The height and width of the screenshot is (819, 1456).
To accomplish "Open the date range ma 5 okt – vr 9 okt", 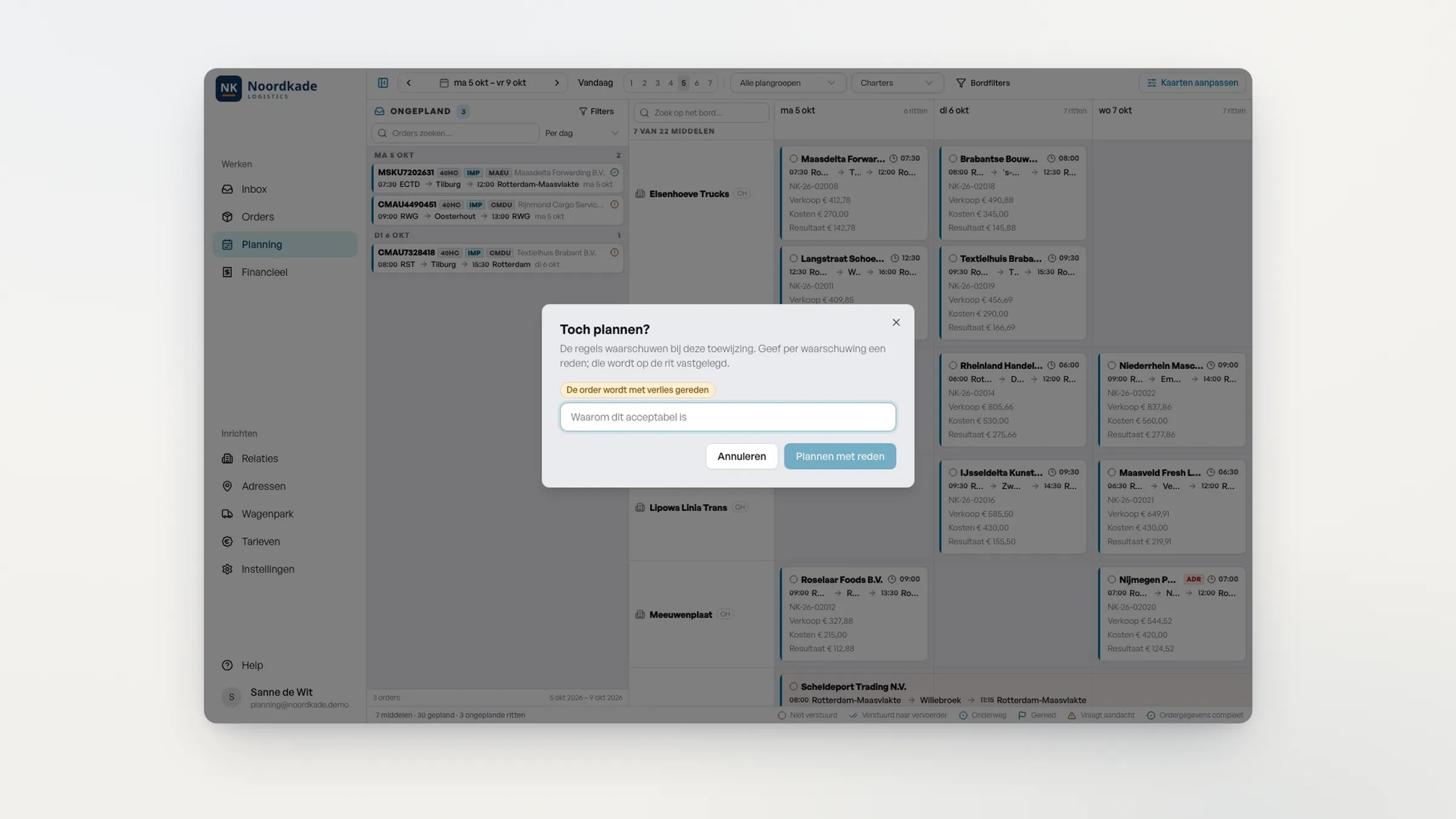I will point(483,83).
